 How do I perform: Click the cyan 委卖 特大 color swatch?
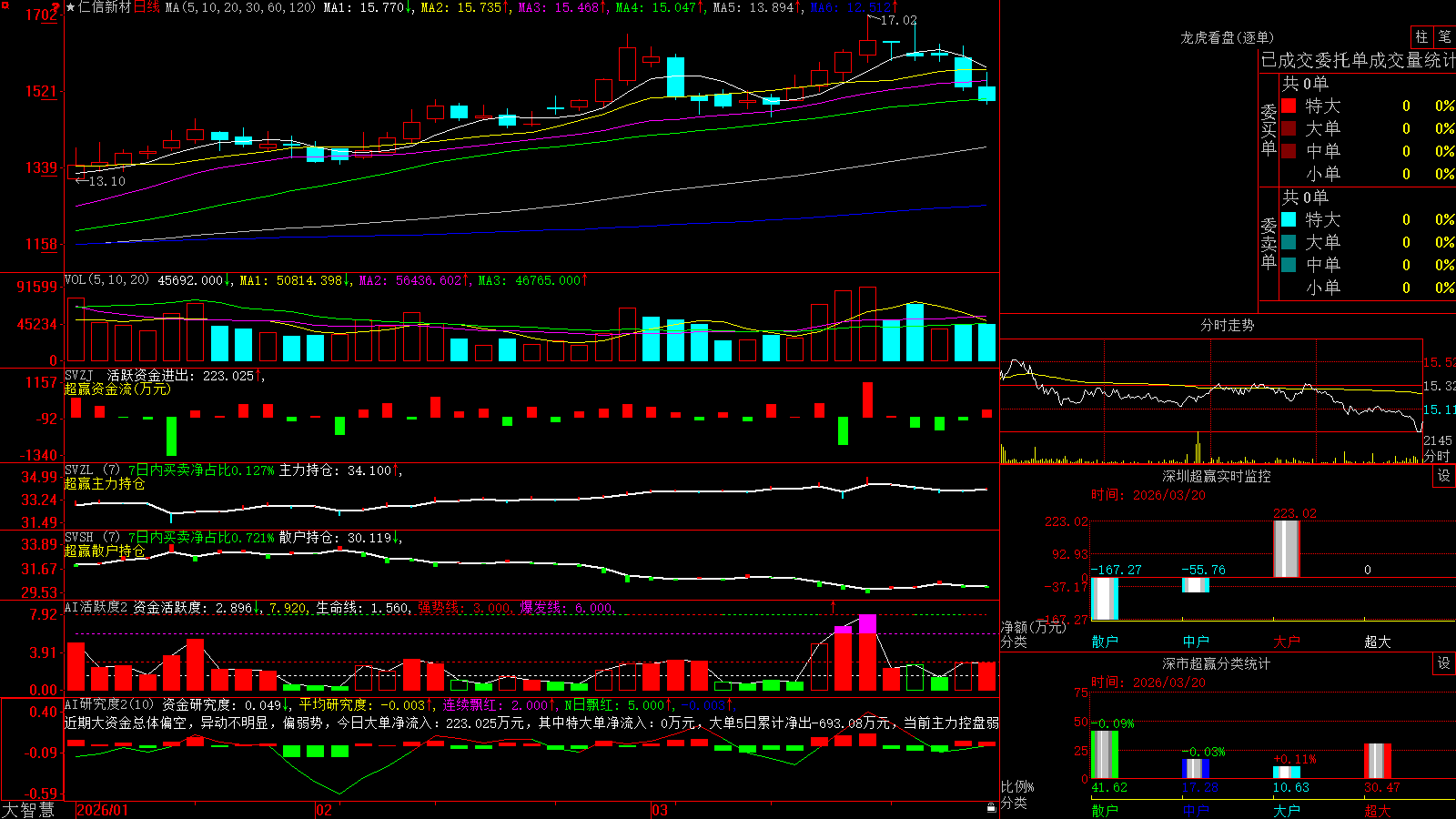click(x=1289, y=219)
